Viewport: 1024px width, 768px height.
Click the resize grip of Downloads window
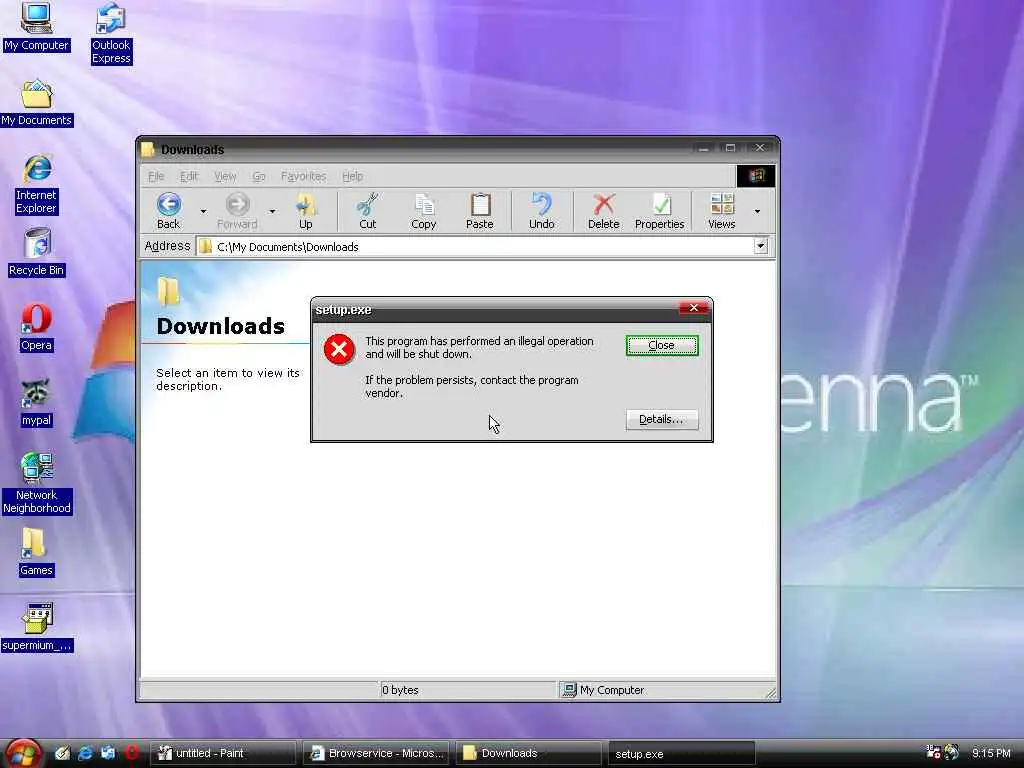coord(770,693)
